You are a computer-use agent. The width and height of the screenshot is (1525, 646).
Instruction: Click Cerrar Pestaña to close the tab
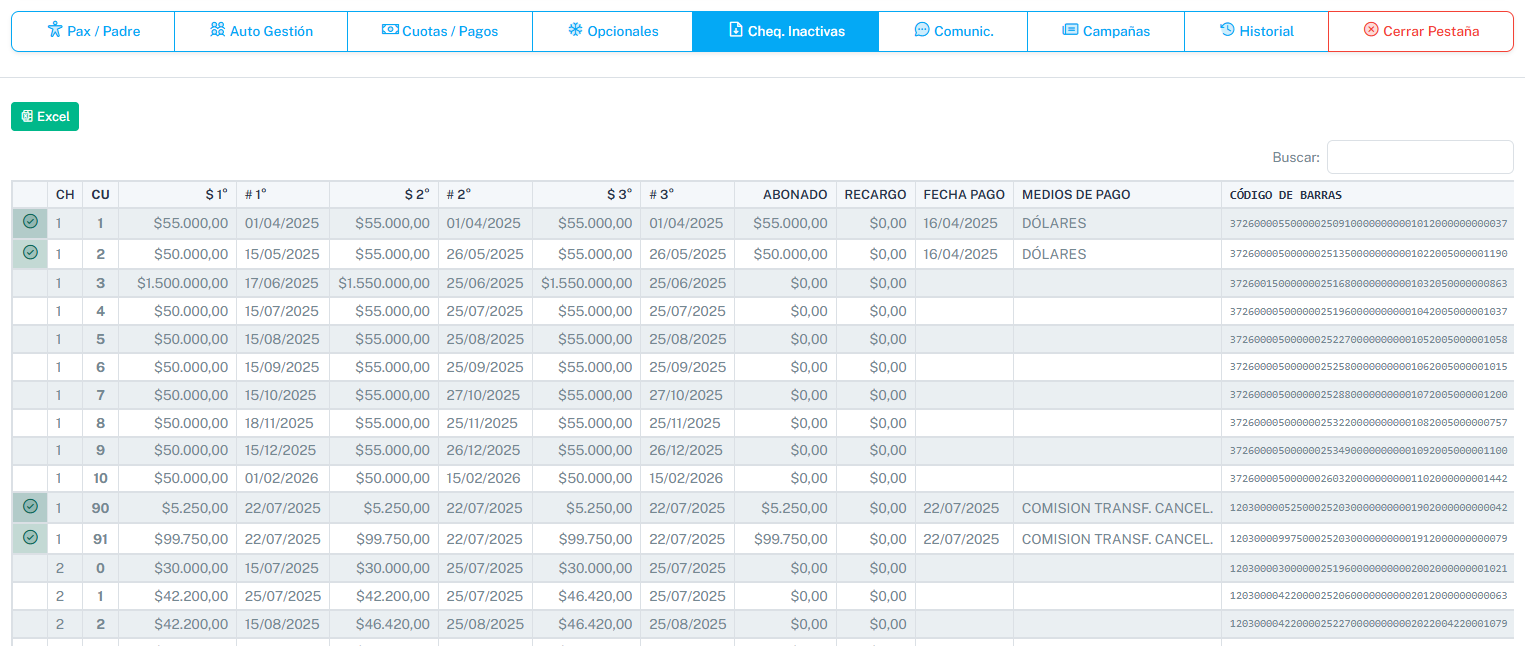click(x=1421, y=31)
